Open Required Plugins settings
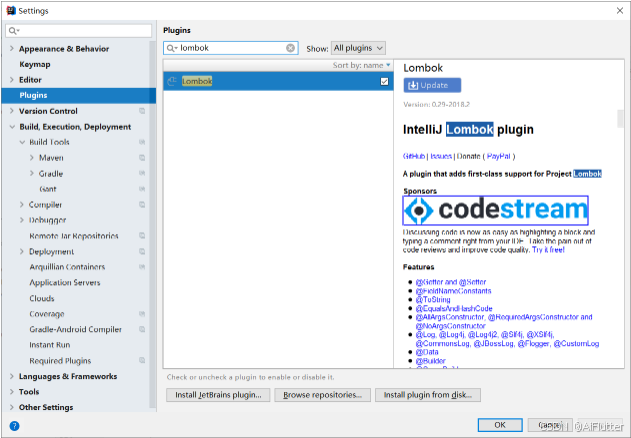Screen dimensions: 631x438 click(60, 361)
